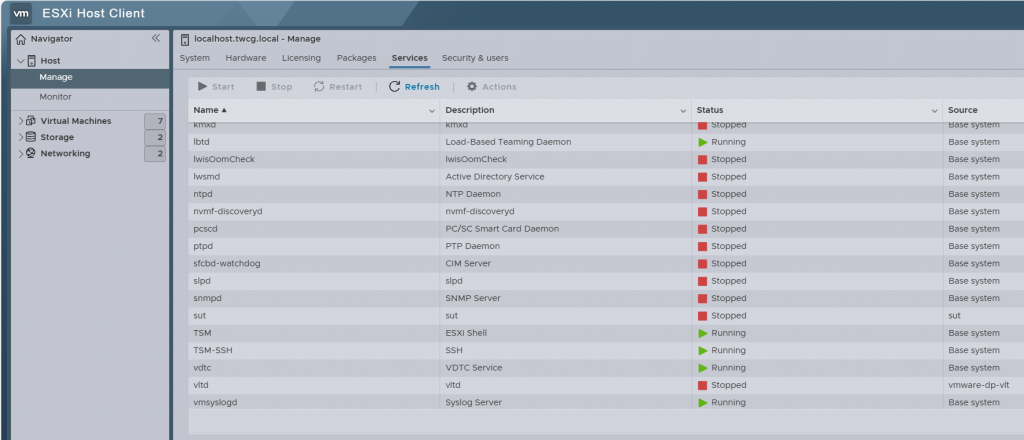Click the Restart service button
This screenshot has width=1024, height=440.
coord(338,87)
